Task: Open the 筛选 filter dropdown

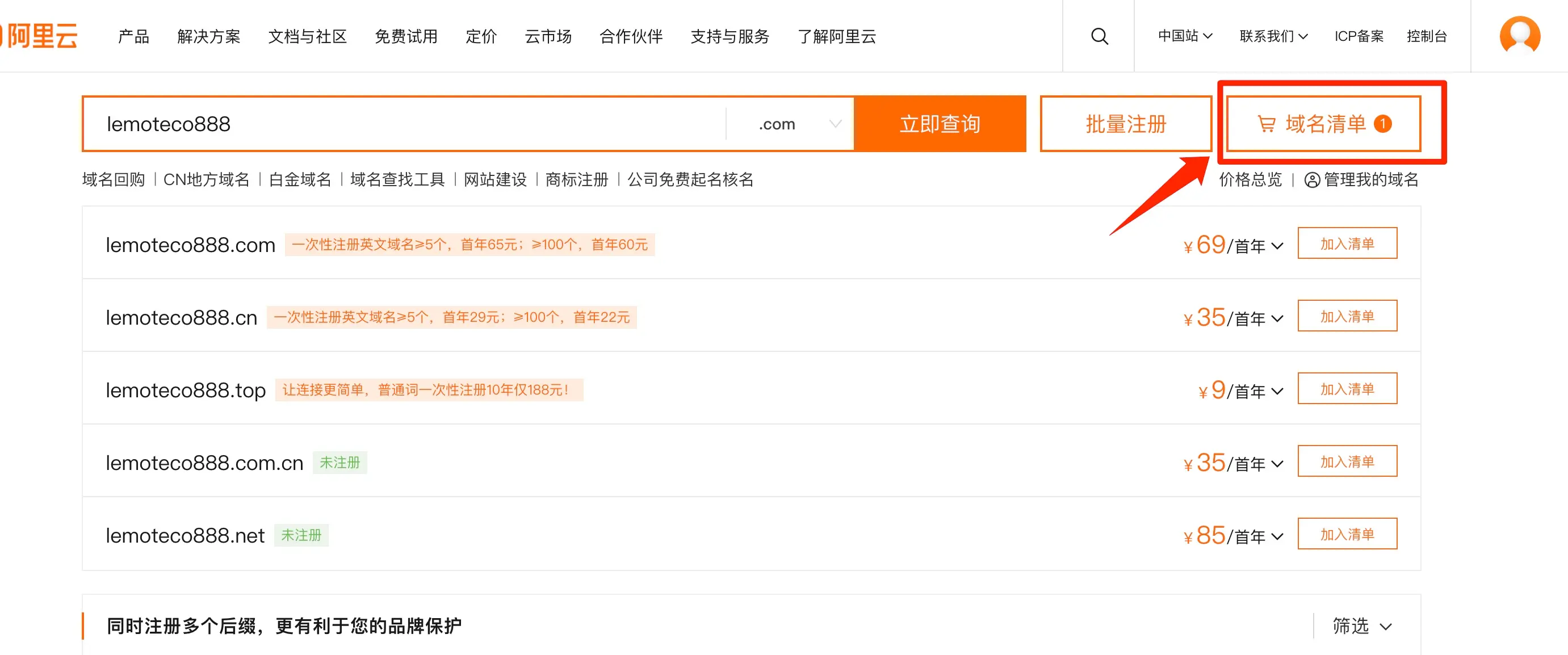Action: (x=1361, y=626)
